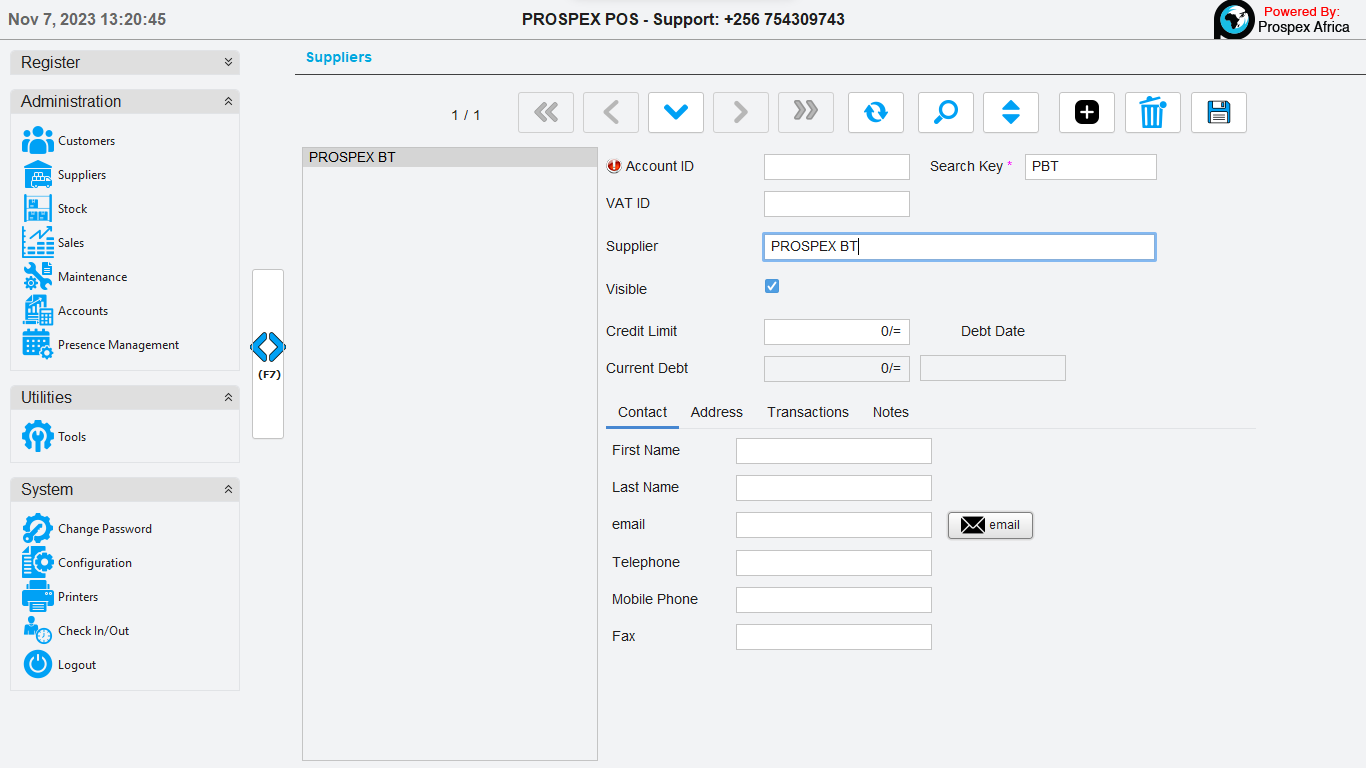Image resolution: width=1366 pixels, height=768 pixels.
Task: Collapse the Utilities panel section
Action: pos(228,398)
